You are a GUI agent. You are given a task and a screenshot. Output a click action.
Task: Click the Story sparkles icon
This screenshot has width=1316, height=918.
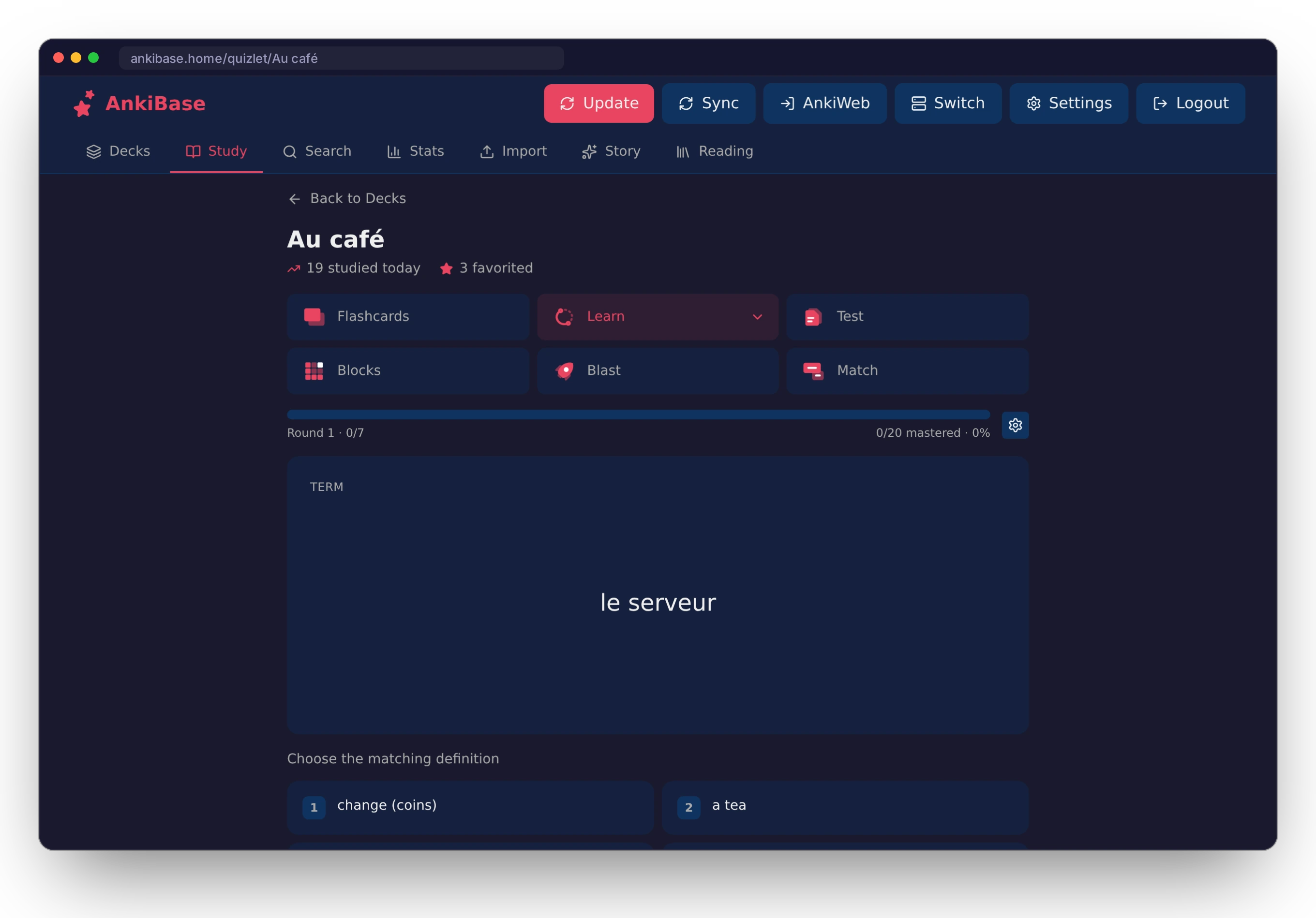coord(590,152)
